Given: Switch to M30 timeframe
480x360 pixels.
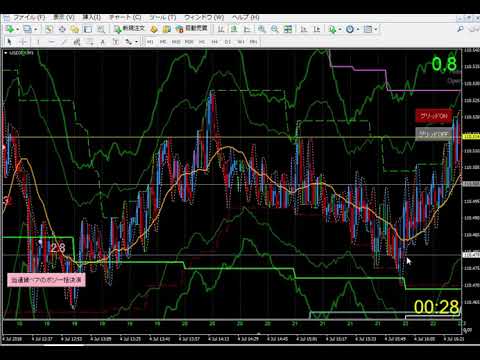Looking at the screenshot, I should 189,42.
